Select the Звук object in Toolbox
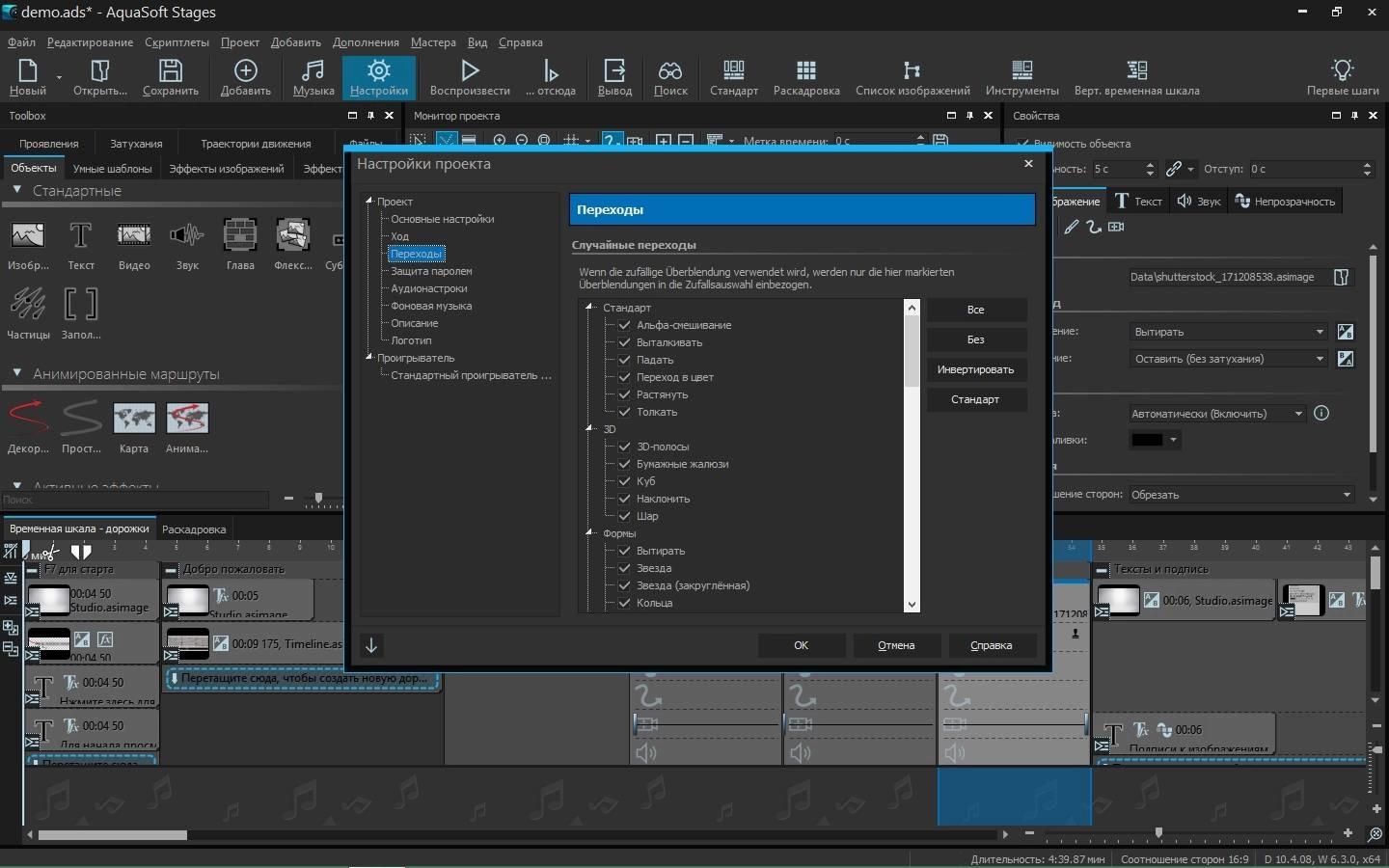This screenshot has height=868, width=1389. pos(187,245)
